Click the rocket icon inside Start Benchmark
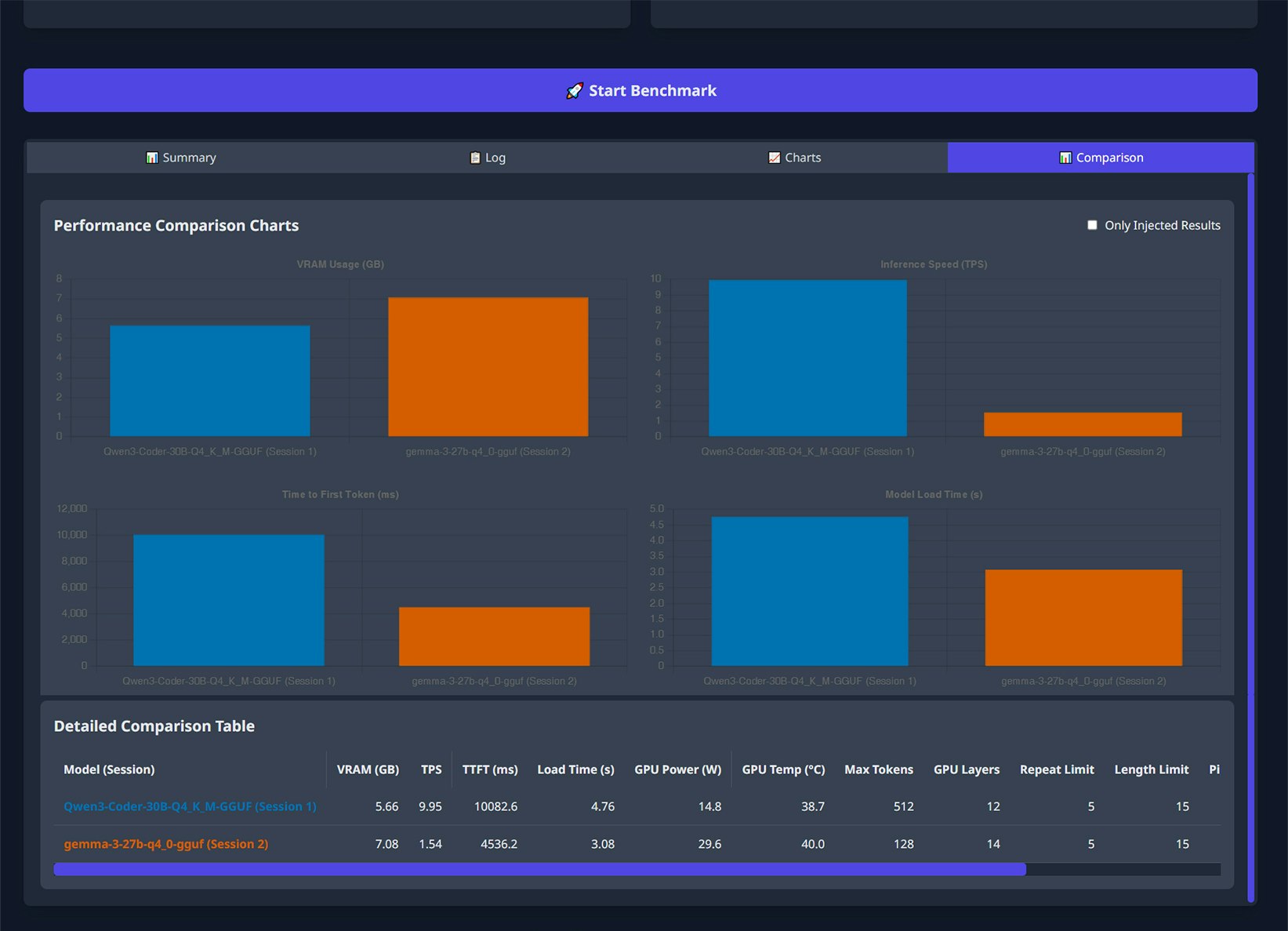This screenshot has width=1288, height=931. [575, 90]
